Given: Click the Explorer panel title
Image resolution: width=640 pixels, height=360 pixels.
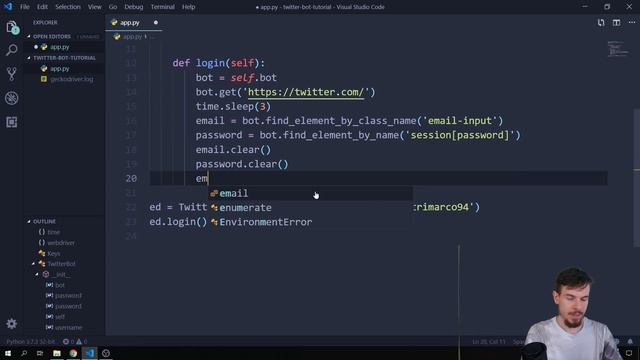Looking at the screenshot, I should (45, 23).
